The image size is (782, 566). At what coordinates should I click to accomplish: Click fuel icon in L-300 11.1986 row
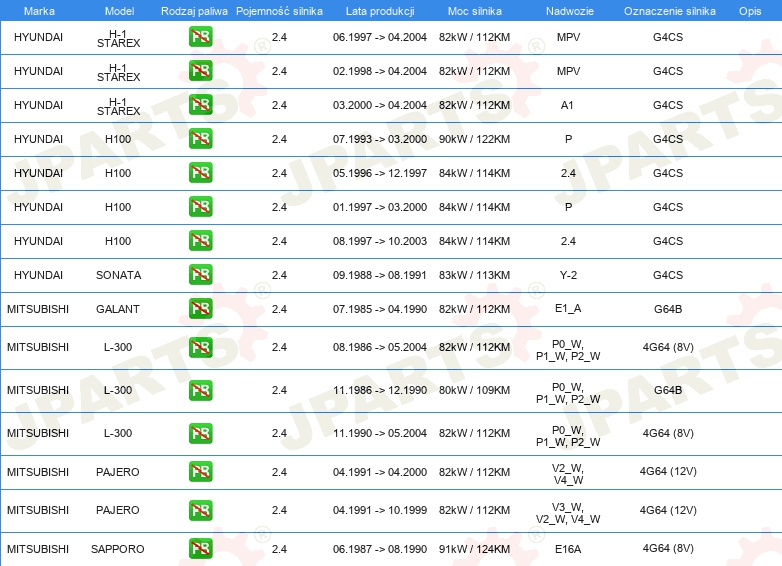click(x=200, y=390)
